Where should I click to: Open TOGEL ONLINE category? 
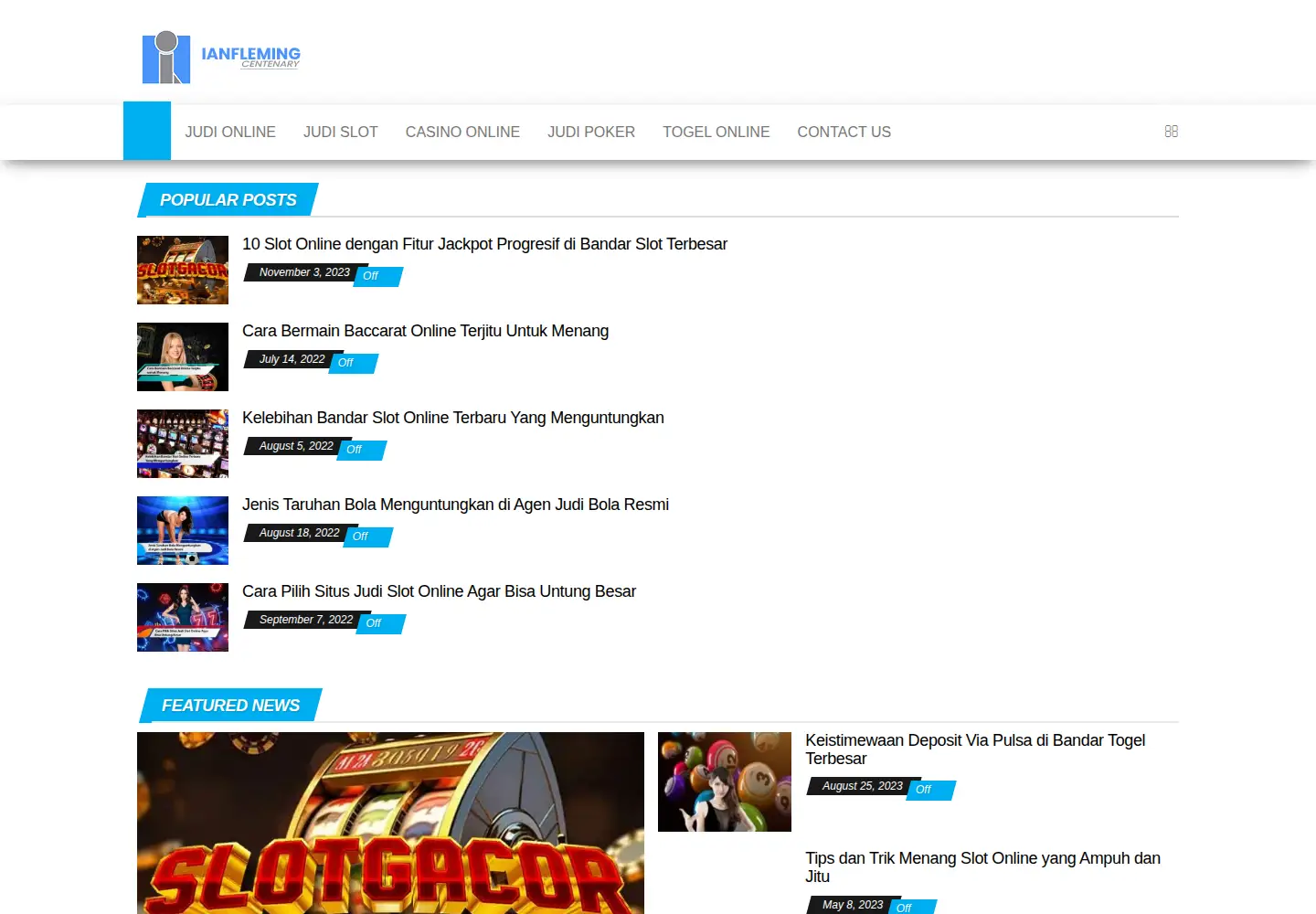716,132
